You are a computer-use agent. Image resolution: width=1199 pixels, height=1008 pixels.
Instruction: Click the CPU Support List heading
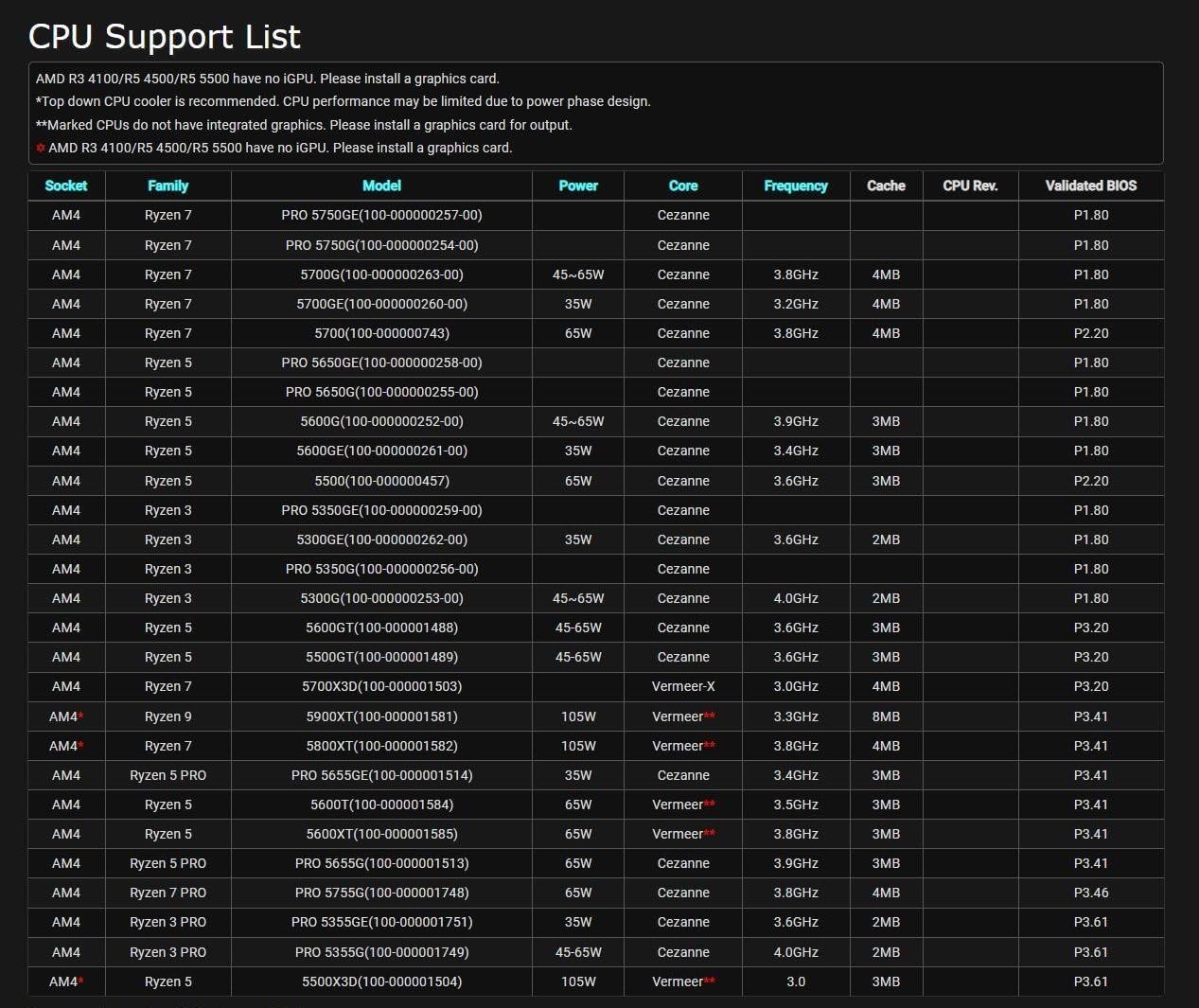click(x=165, y=36)
